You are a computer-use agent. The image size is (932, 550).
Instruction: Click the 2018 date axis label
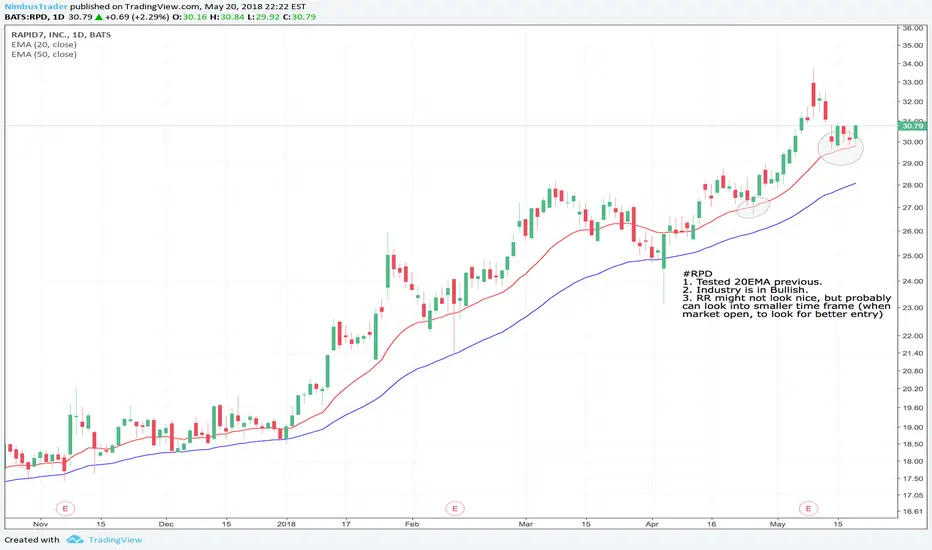click(x=286, y=524)
